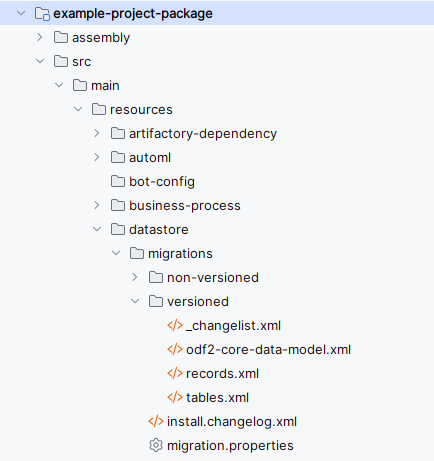
Task: Select the migrations folder label
Action: pyautogui.click(x=180, y=254)
